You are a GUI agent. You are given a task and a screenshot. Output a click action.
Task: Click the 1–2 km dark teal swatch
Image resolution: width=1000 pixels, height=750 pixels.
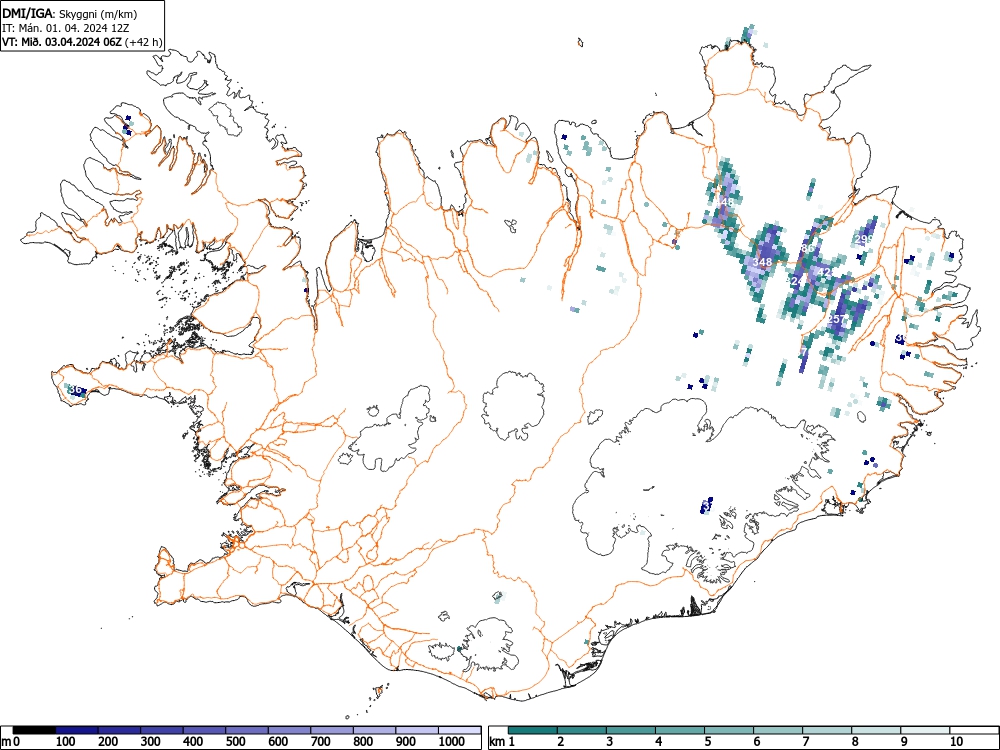point(533,730)
